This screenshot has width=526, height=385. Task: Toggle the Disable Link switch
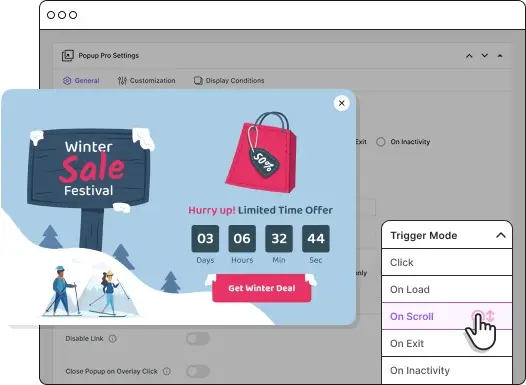198,339
